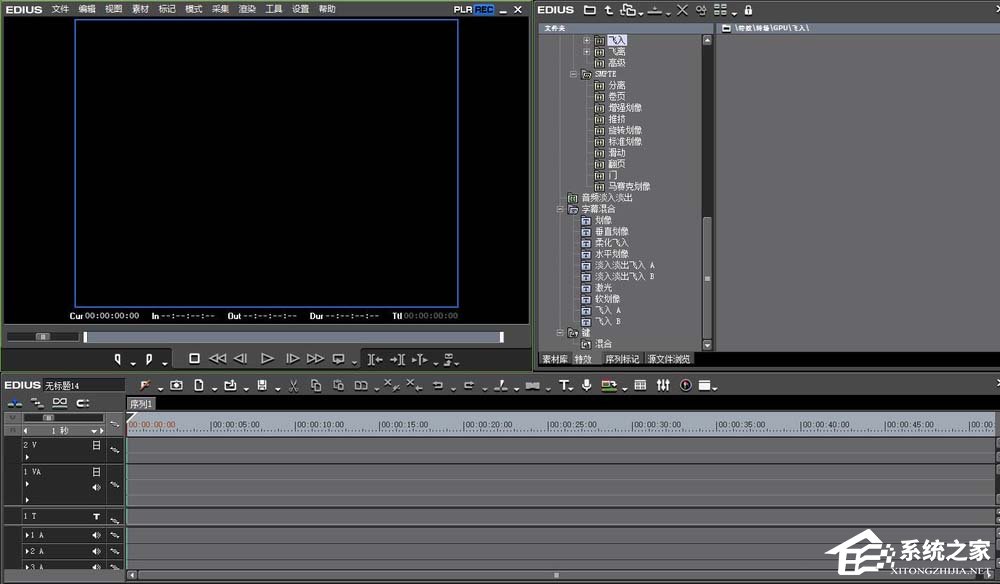Image resolution: width=1000 pixels, height=584 pixels.
Task: Click the timeline zoom scale slider
Action: click(48, 417)
